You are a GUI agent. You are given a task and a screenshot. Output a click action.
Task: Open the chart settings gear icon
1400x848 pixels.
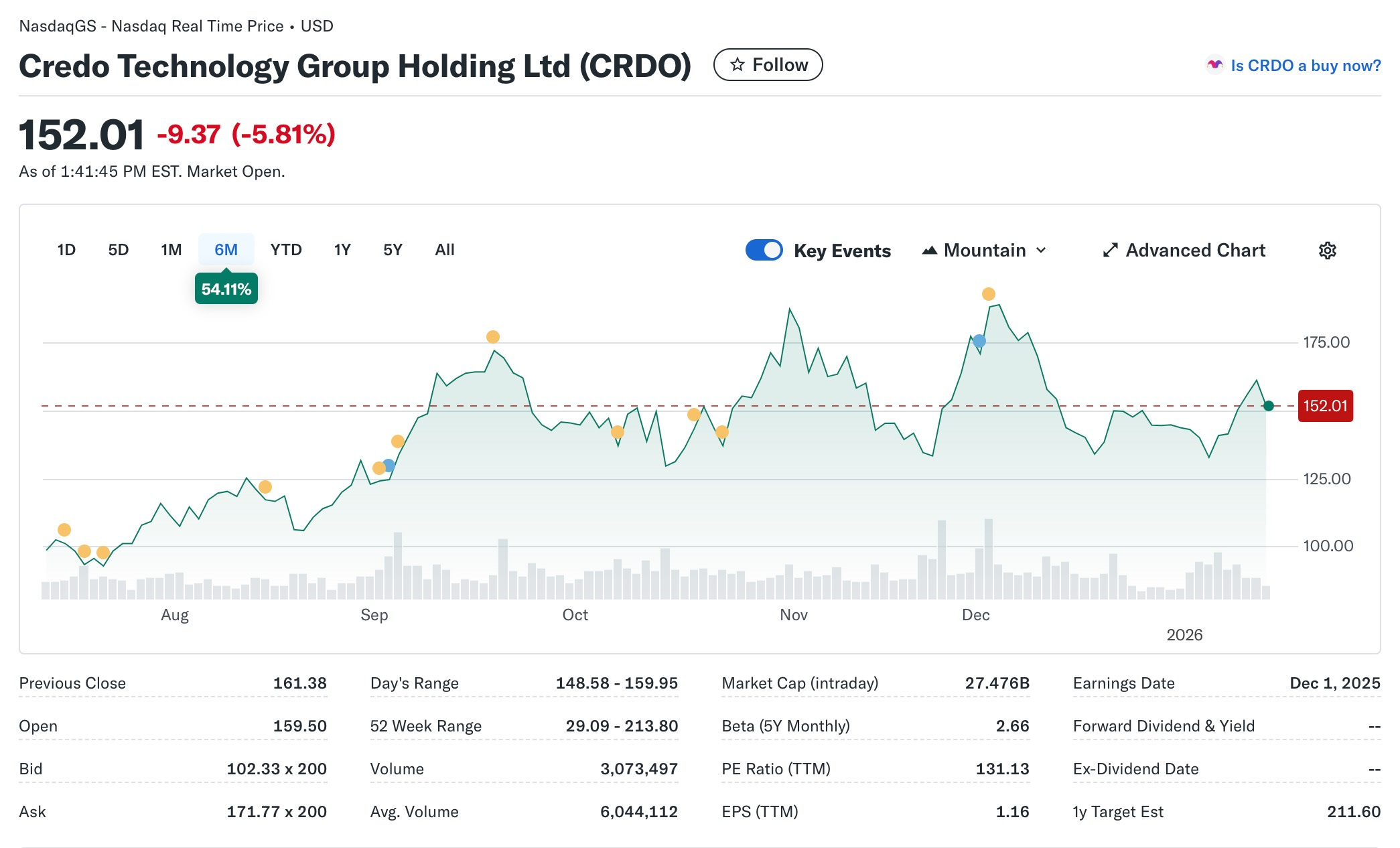pyautogui.click(x=1328, y=250)
